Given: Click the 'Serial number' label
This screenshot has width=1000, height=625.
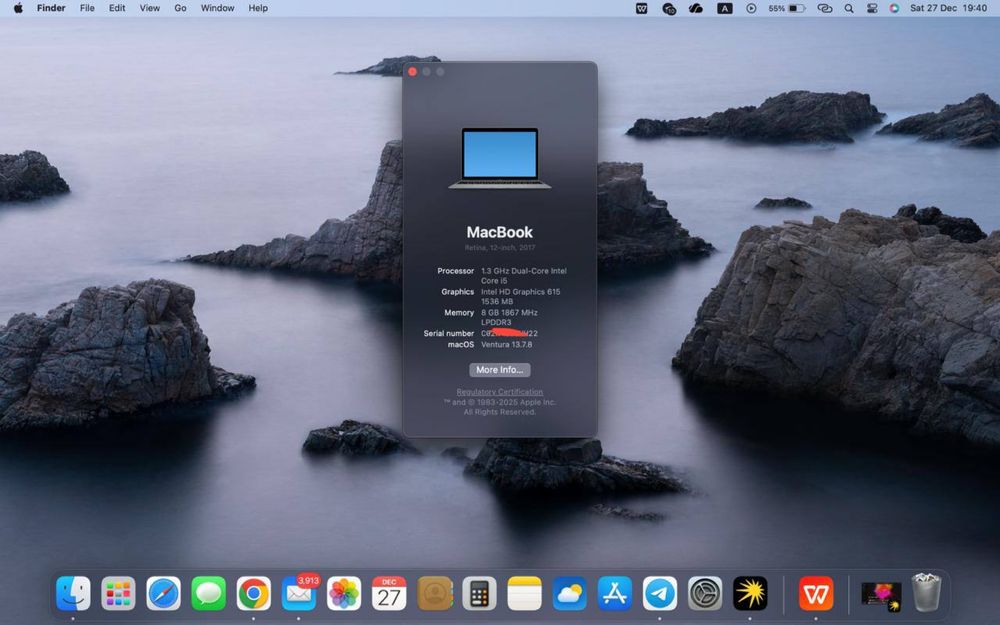Looking at the screenshot, I should (x=448, y=334).
